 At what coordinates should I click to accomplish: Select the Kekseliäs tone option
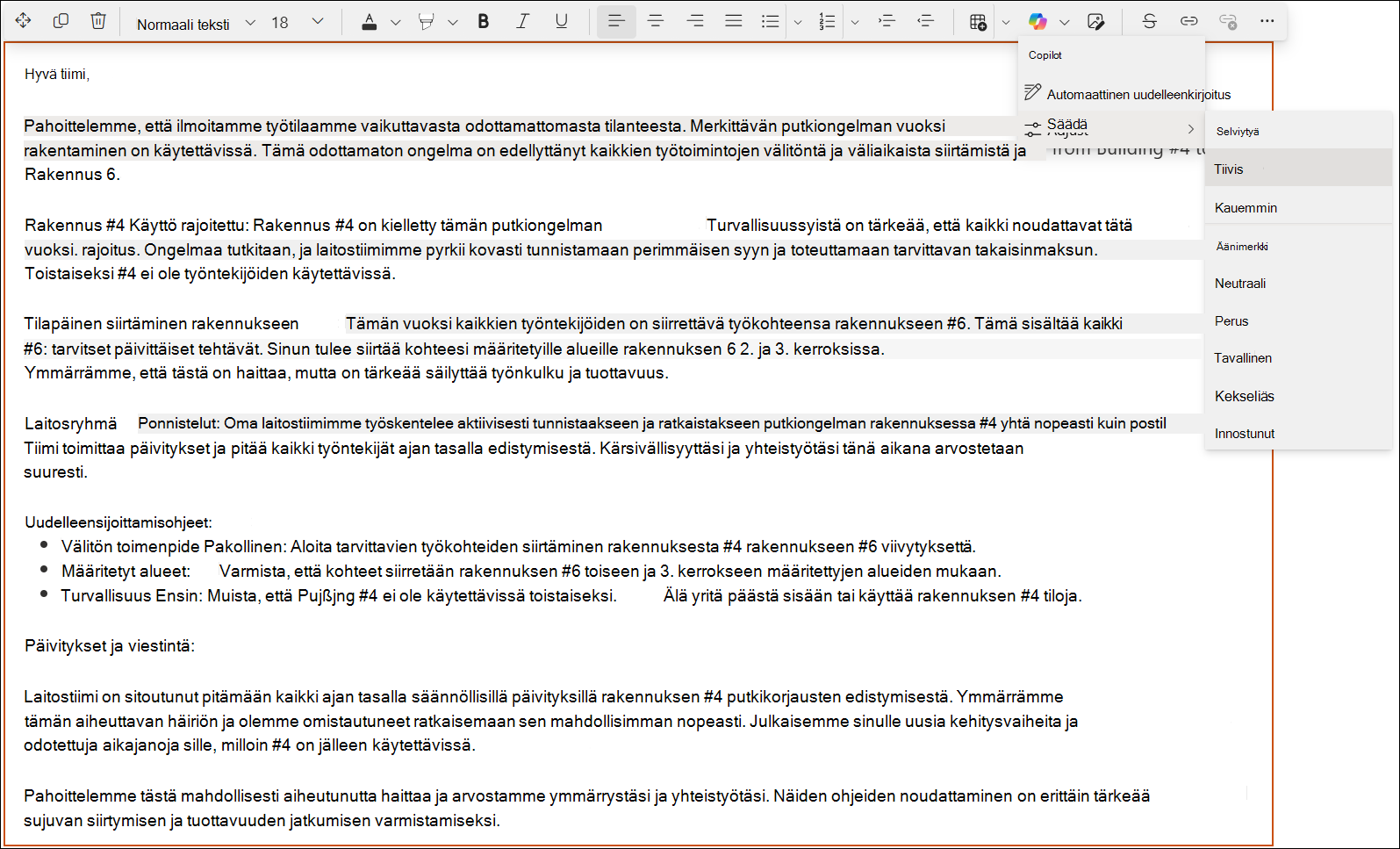(1298, 396)
